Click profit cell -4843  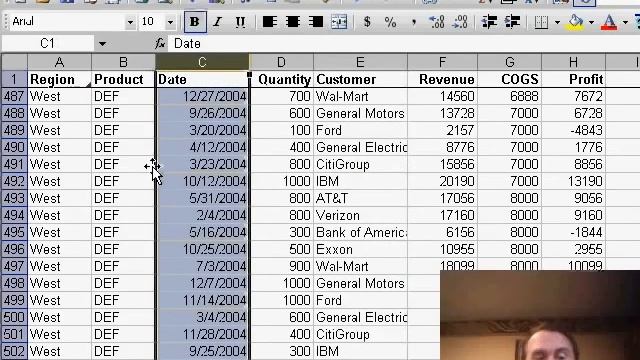(x=573, y=130)
